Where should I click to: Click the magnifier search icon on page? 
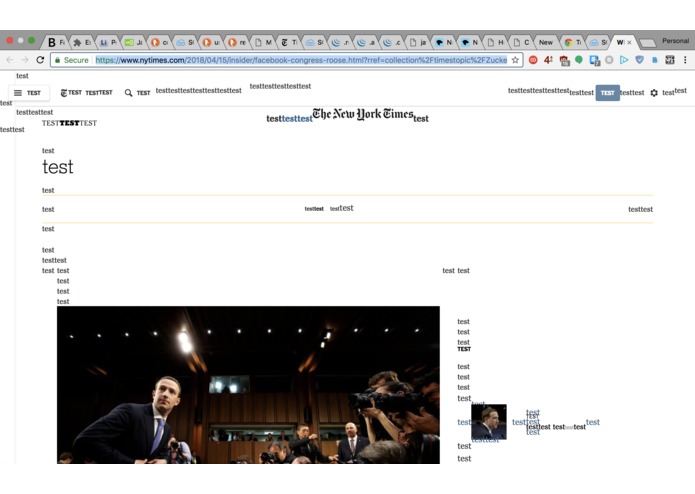coord(129,93)
